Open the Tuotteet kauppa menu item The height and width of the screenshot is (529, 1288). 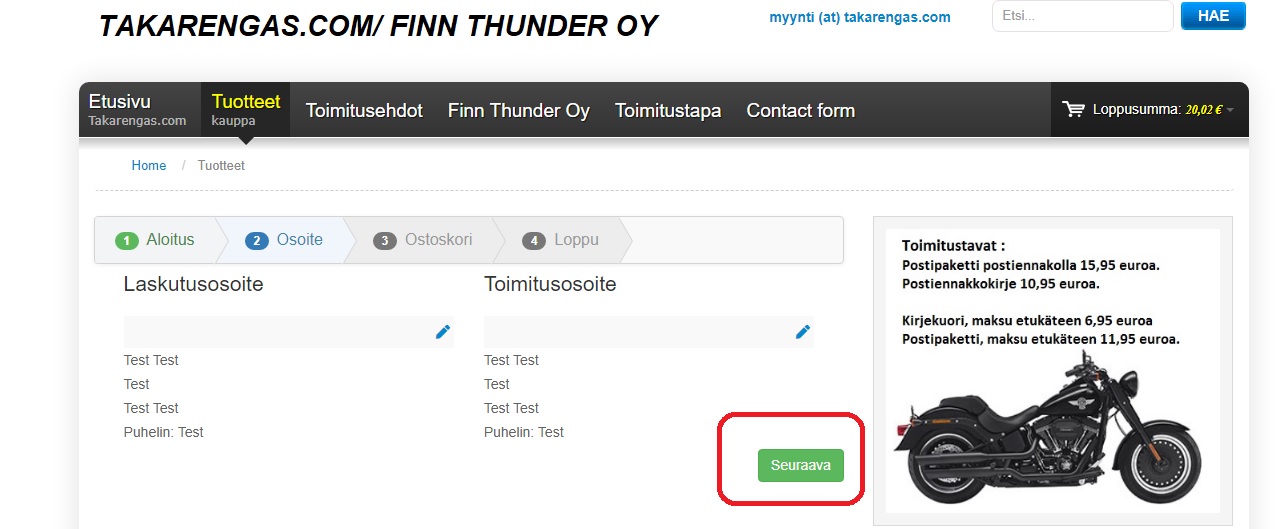tap(246, 110)
